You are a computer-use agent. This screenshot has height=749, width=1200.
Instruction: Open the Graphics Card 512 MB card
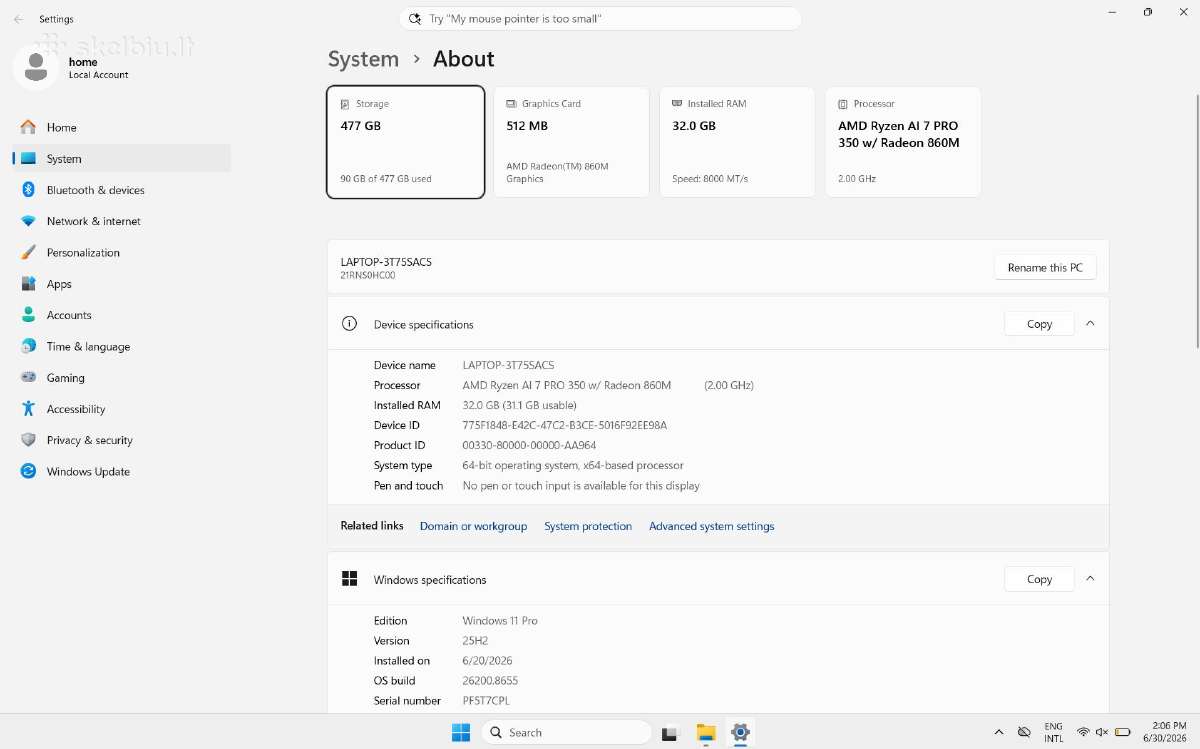click(571, 142)
